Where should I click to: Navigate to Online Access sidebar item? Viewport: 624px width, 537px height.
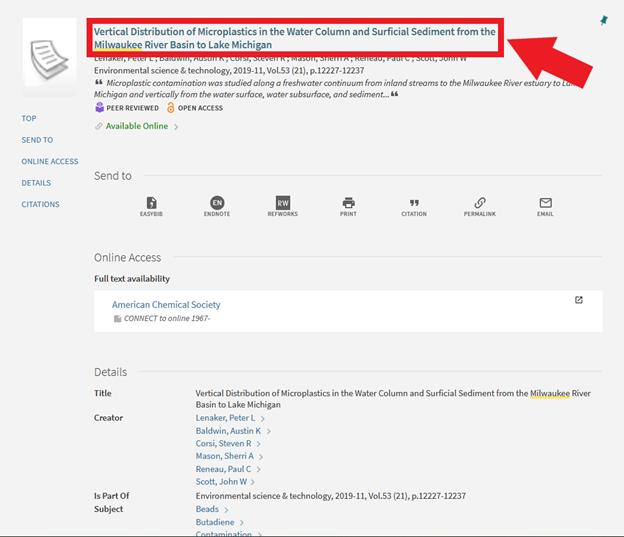49,161
